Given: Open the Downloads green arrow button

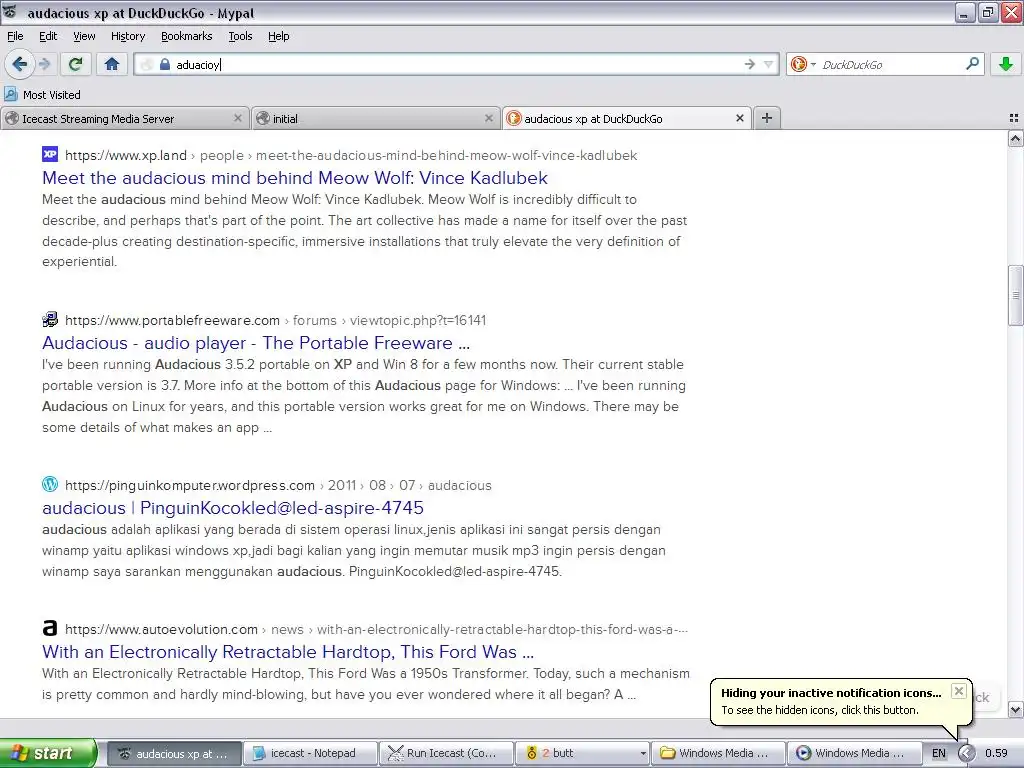Looking at the screenshot, I should [x=1006, y=64].
